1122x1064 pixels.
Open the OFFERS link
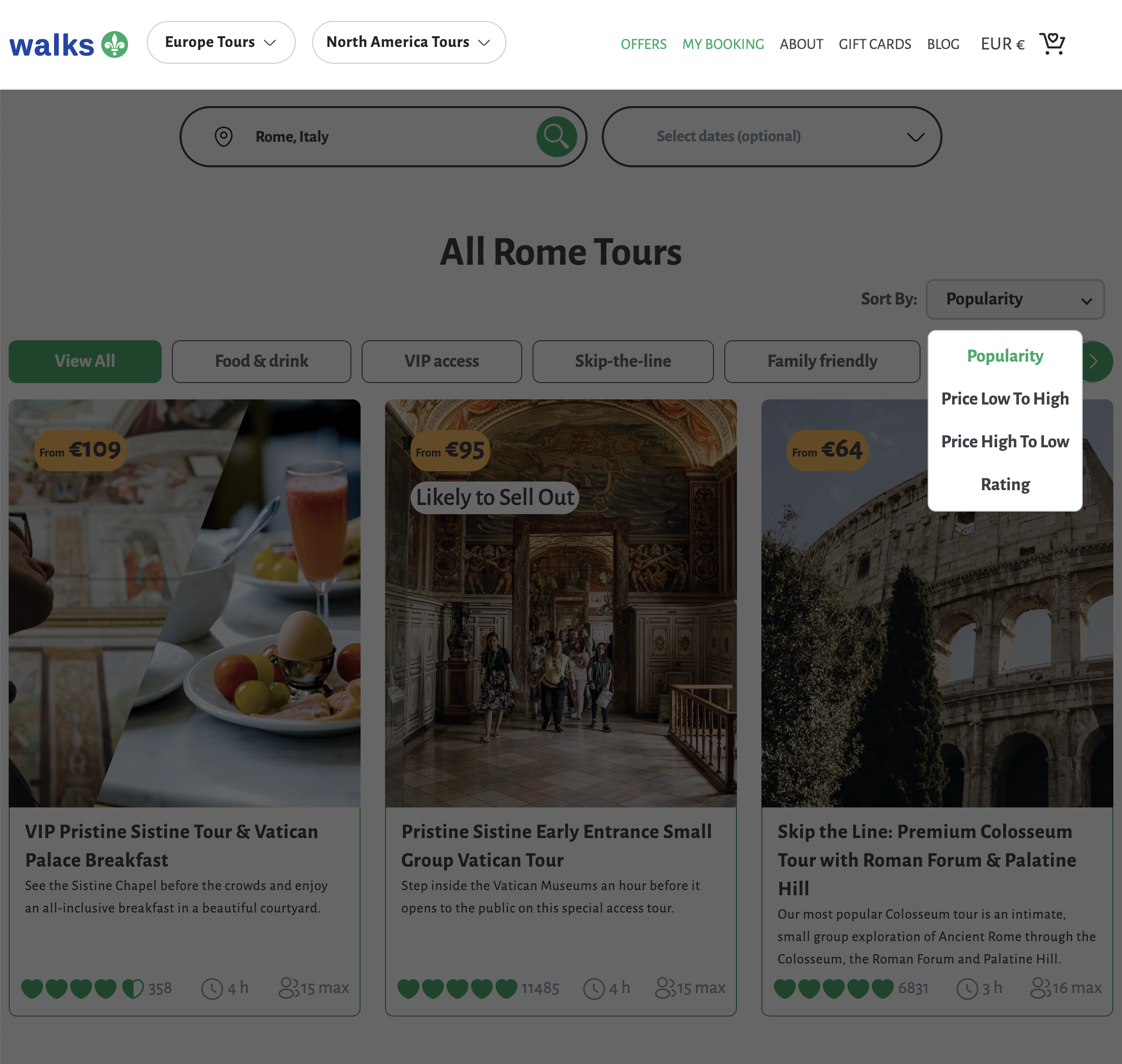pyautogui.click(x=643, y=44)
